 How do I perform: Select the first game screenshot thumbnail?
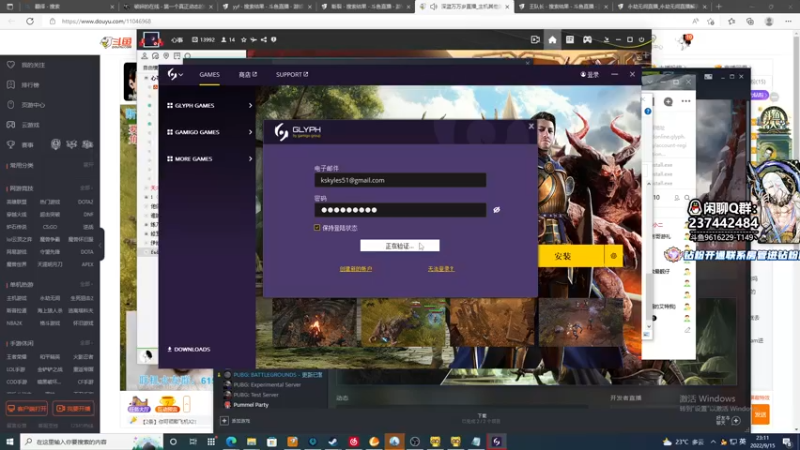315,323
